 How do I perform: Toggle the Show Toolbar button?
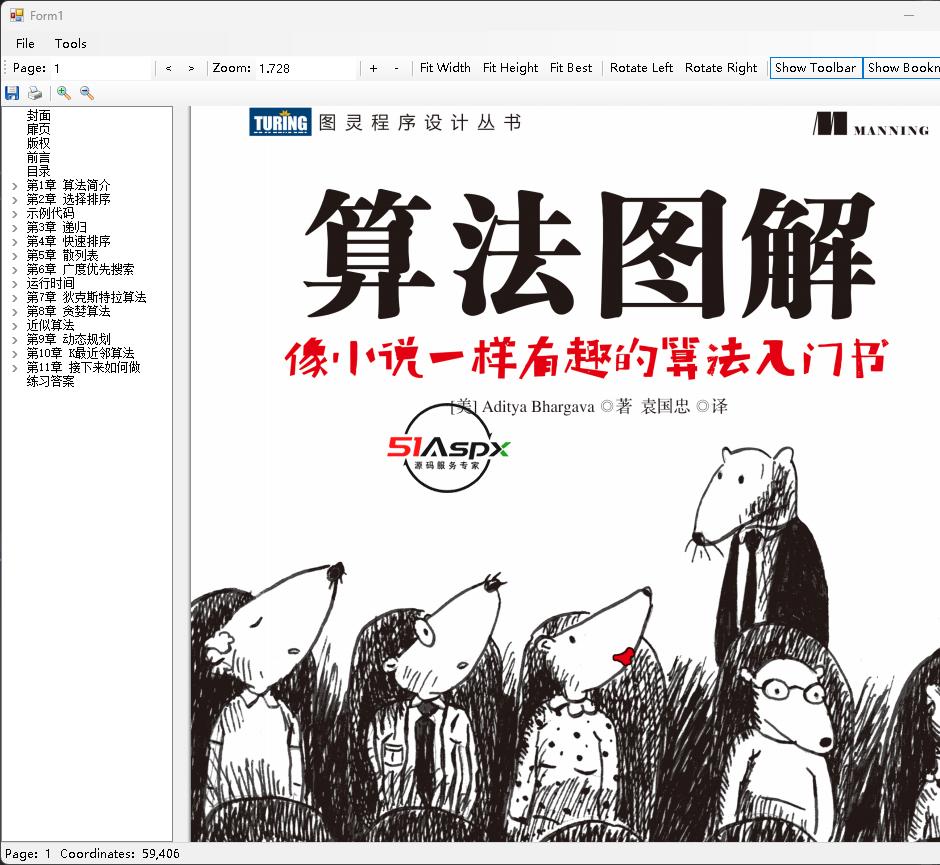point(815,68)
